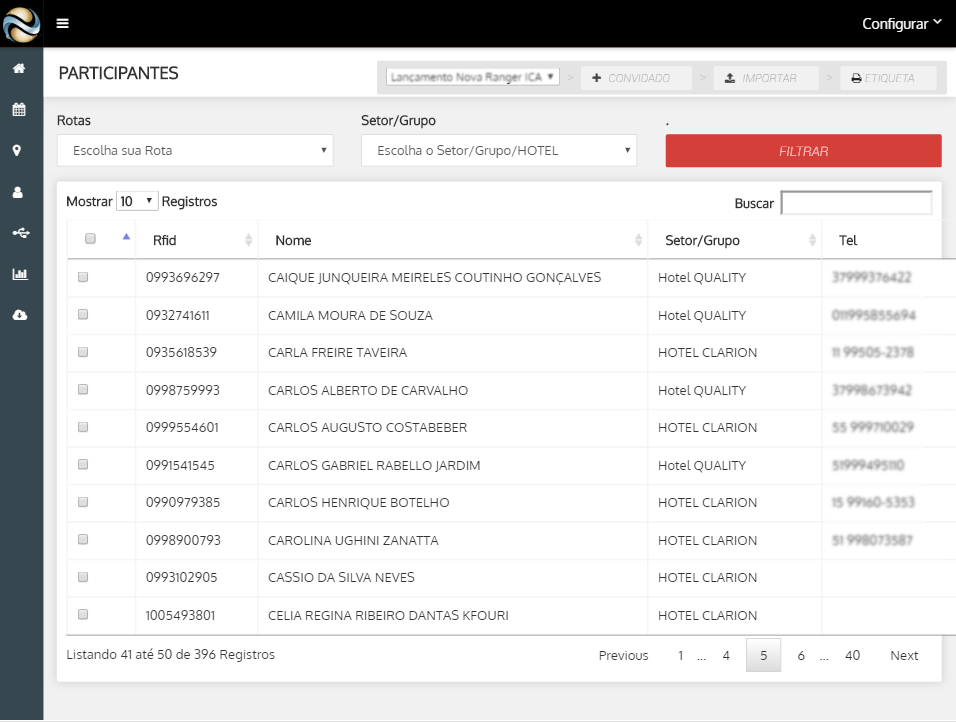956x722 pixels.
Task: Go to Next page
Action: tap(904, 656)
